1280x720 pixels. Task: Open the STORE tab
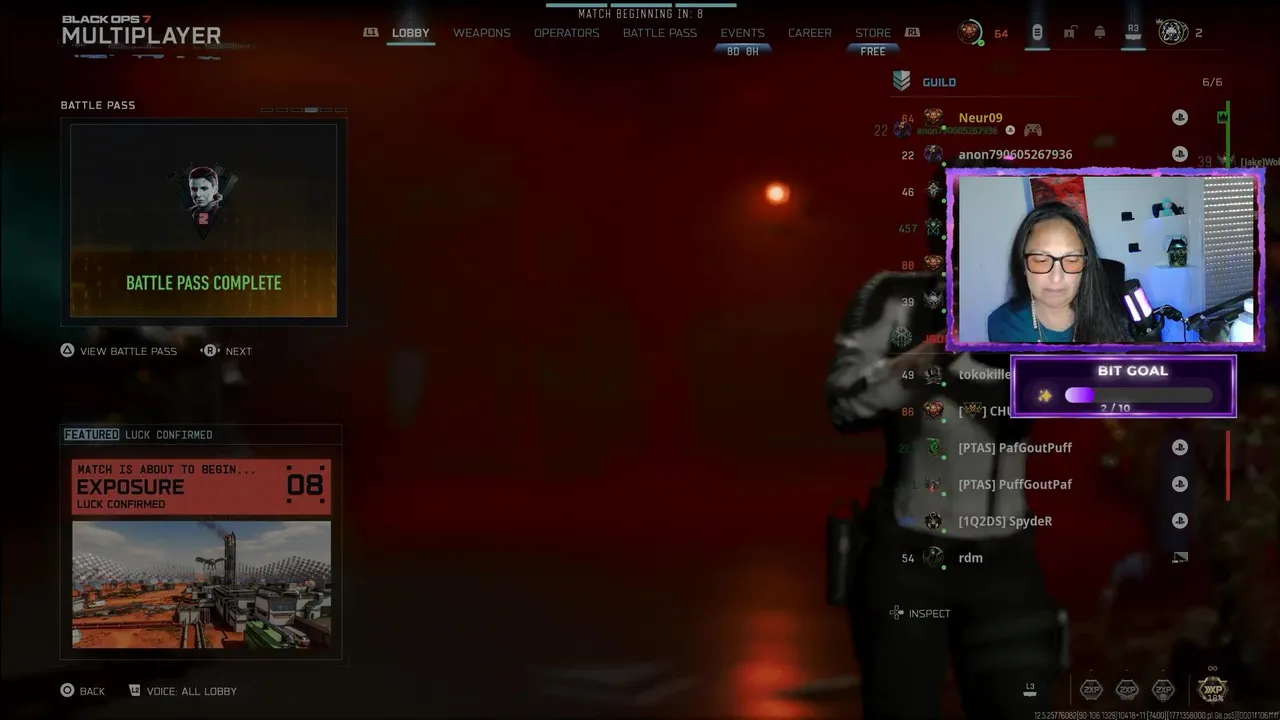873,33
